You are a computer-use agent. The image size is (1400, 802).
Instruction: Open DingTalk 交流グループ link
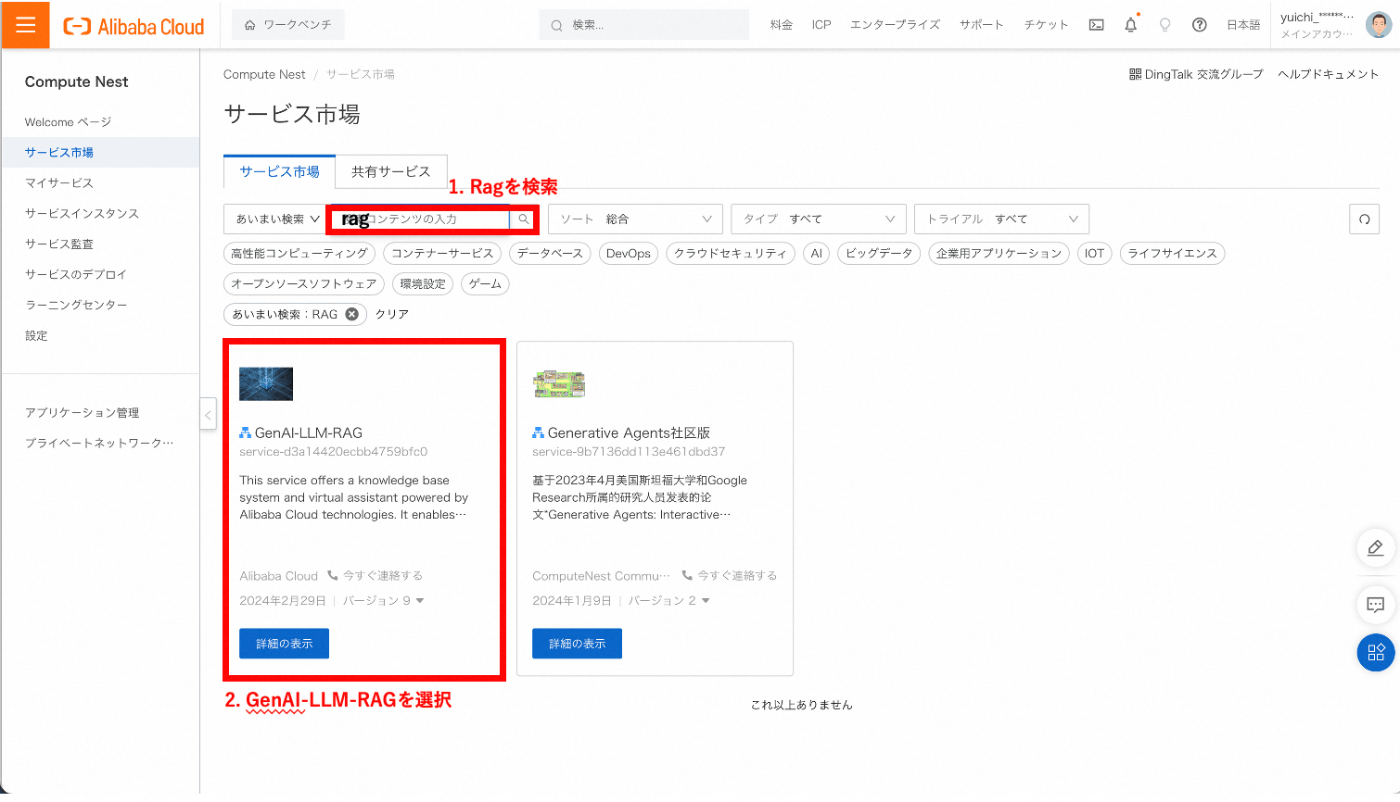click(1205, 74)
